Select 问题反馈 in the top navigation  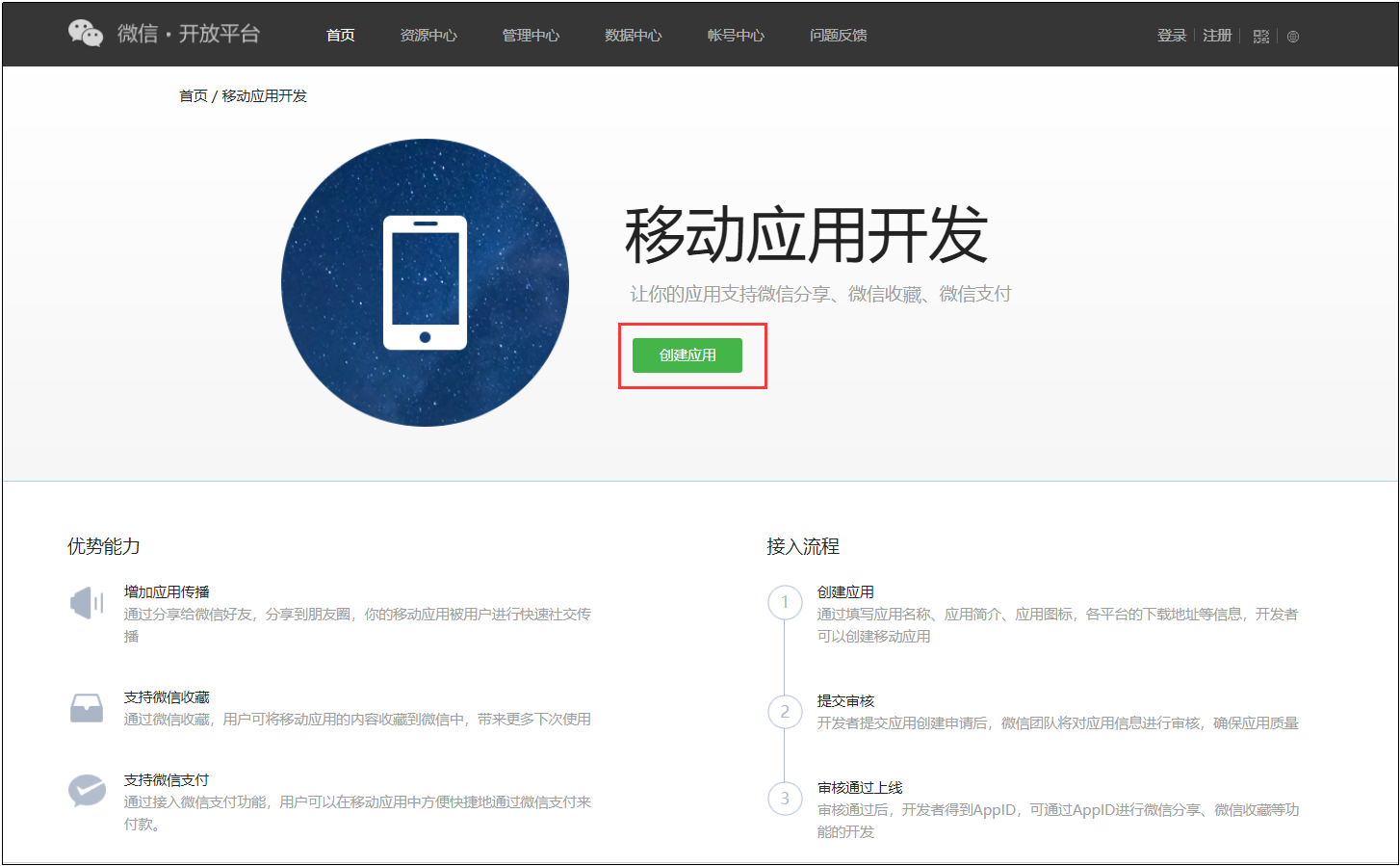pyautogui.click(x=838, y=36)
